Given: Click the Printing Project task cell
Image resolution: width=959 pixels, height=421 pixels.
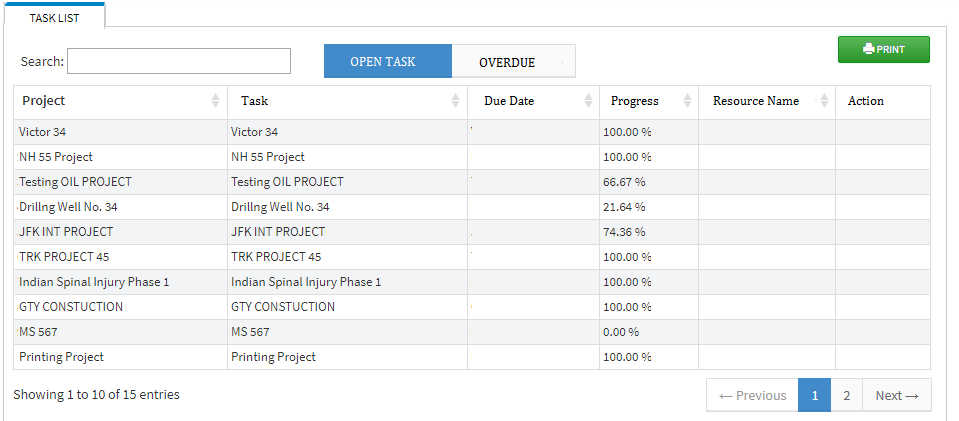Looking at the screenshot, I should (x=347, y=357).
